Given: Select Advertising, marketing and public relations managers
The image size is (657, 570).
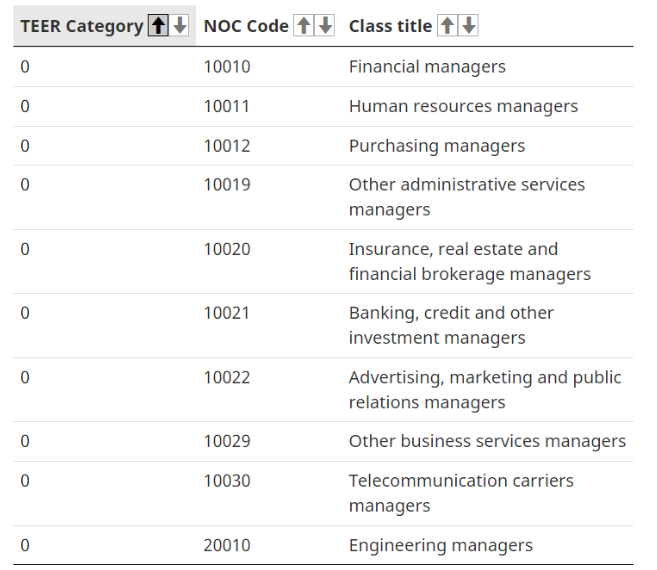Looking at the screenshot, I should click(485, 390).
